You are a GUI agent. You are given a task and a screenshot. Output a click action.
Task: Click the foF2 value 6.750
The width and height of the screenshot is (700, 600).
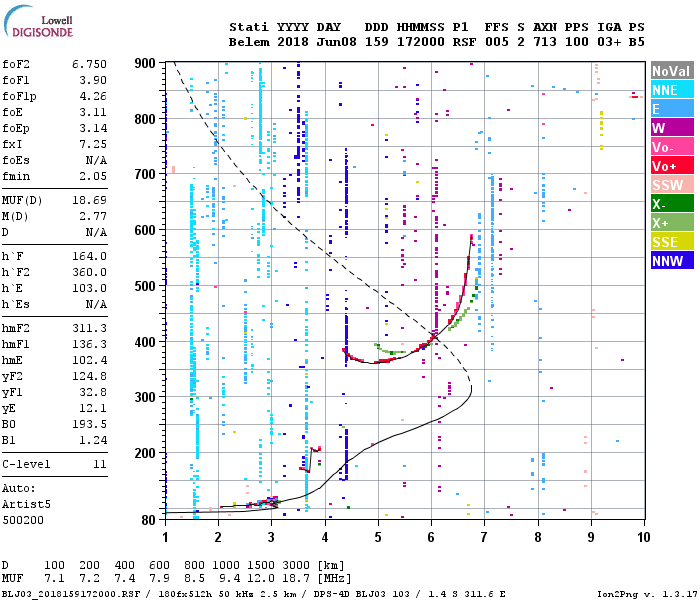pyautogui.click(x=89, y=64)
